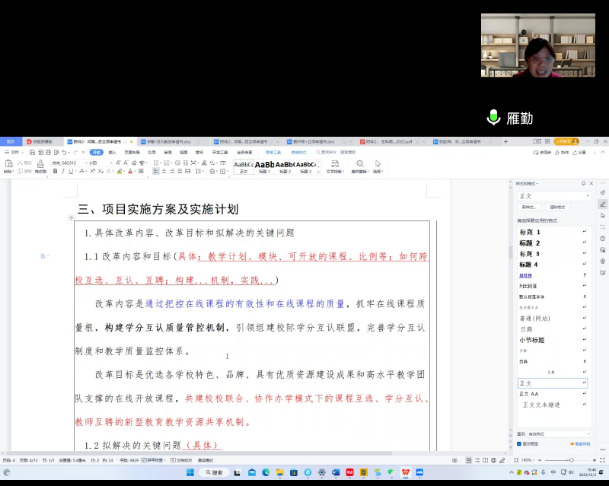Open the 开始 (Home) ribbon tab

pos(96,152)
